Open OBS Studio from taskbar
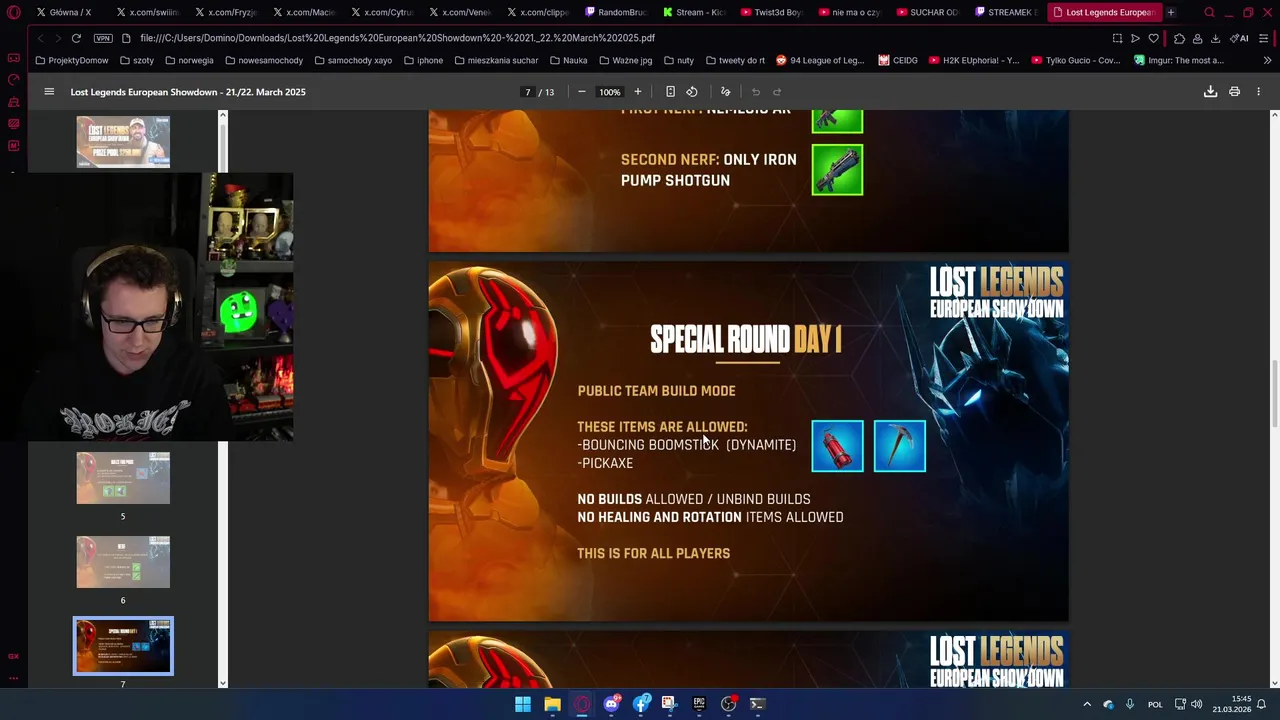 pos(728,704)
